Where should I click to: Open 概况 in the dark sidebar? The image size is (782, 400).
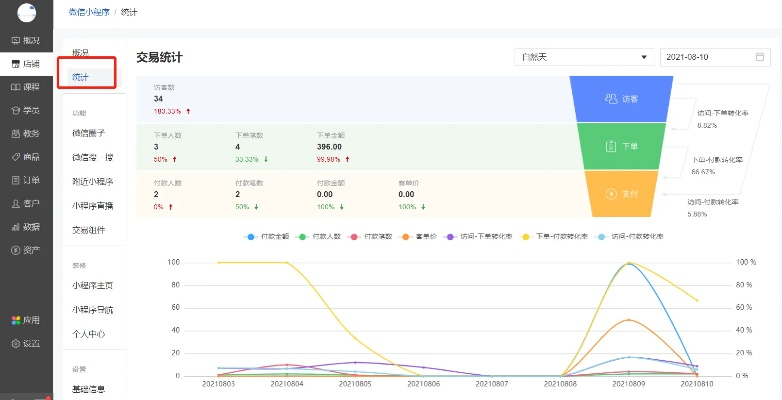(25, 40)
